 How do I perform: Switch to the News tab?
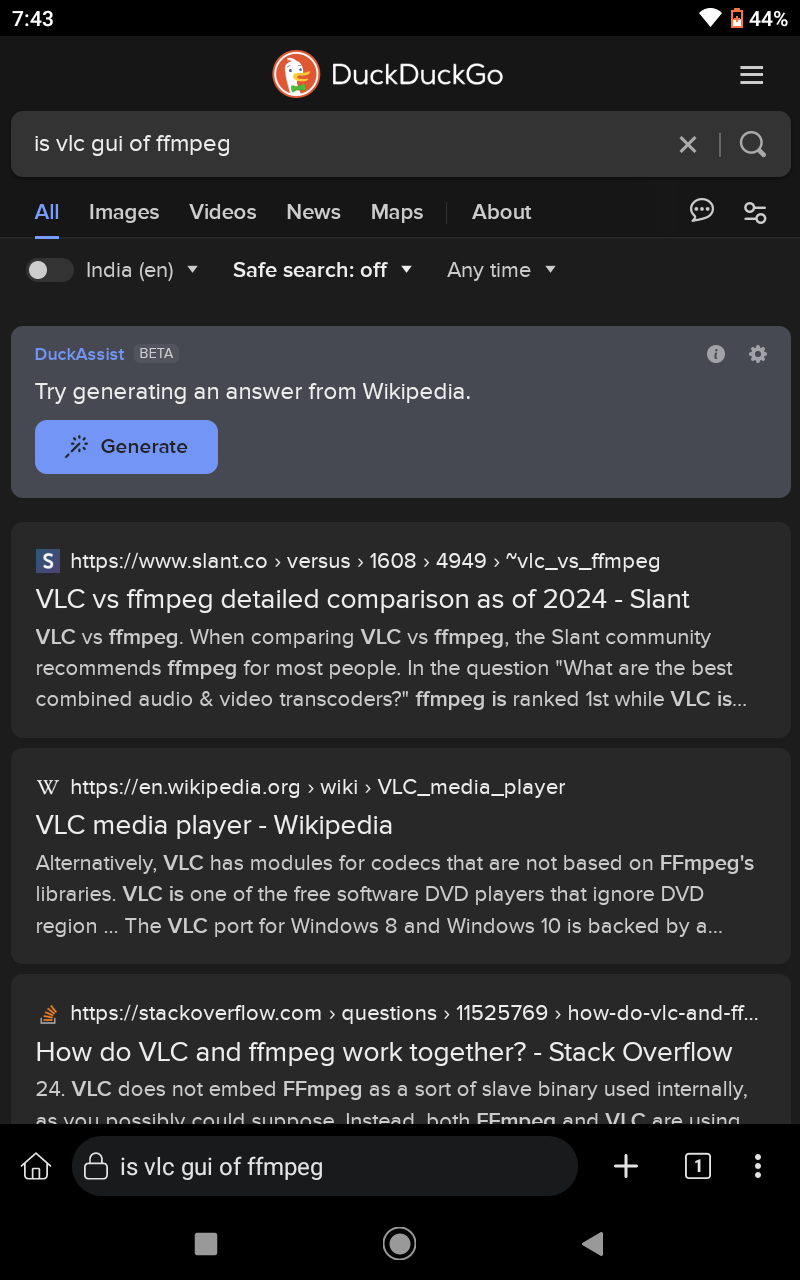pos(313,212)
